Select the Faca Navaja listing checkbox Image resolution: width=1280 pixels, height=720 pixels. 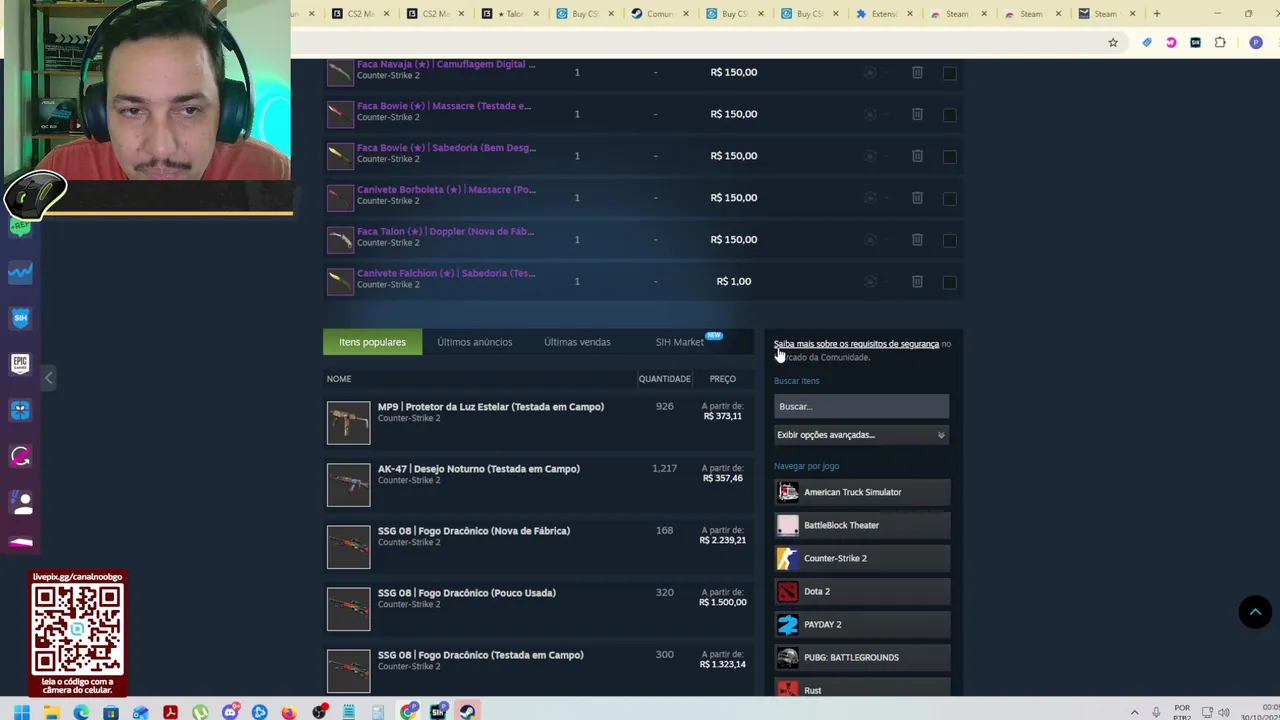point(949,73)
